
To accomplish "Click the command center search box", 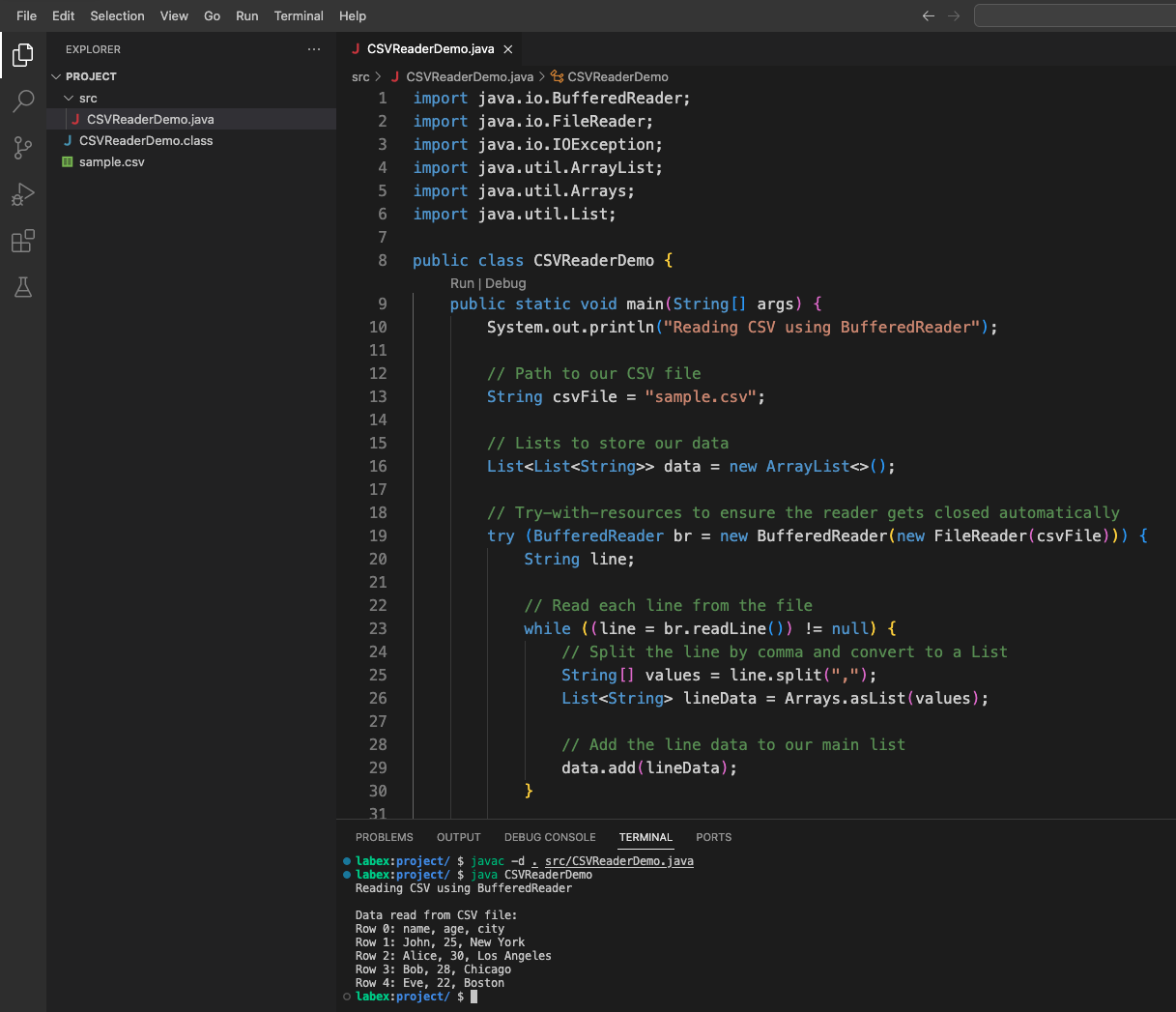I will coord(1073,15).
